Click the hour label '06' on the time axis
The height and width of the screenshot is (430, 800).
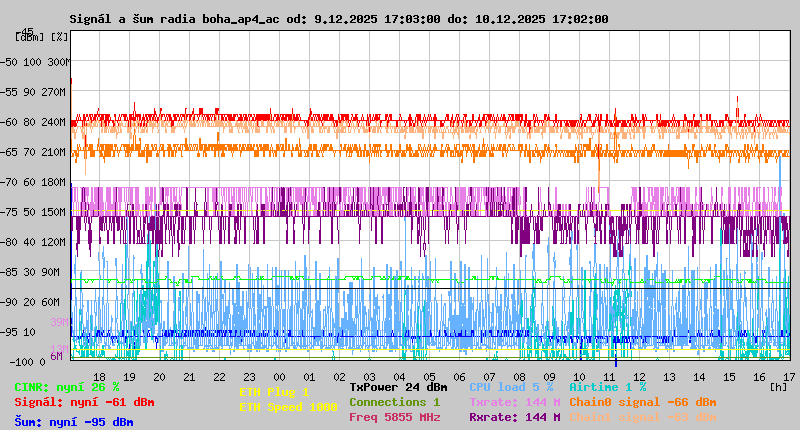point(459,377)
